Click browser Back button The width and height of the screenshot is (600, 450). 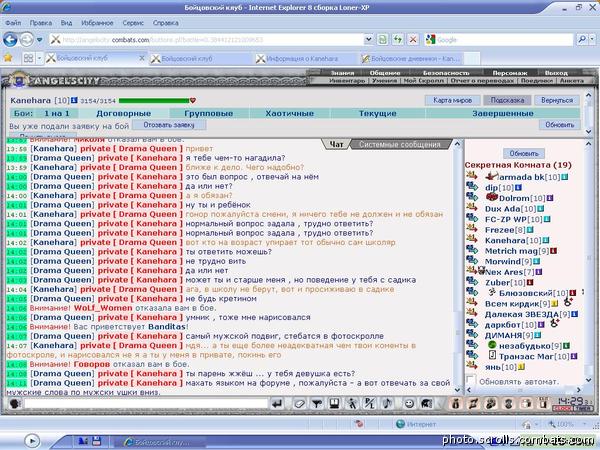coord(10,39)
